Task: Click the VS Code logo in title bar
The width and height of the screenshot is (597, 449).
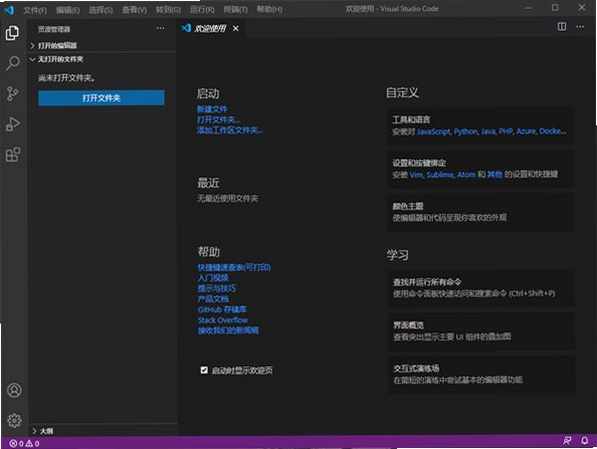Action: click(9, 10)
